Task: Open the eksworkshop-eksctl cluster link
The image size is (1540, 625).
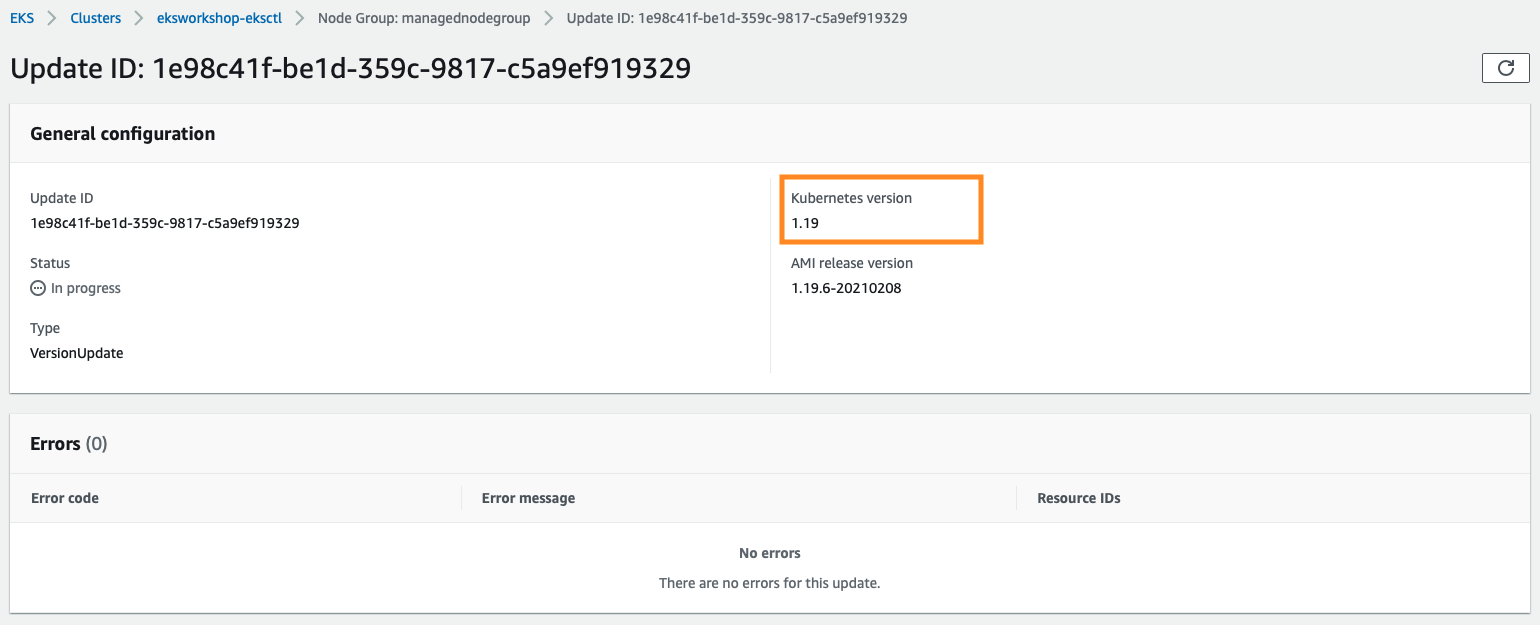Action: [x=219, y=18]
